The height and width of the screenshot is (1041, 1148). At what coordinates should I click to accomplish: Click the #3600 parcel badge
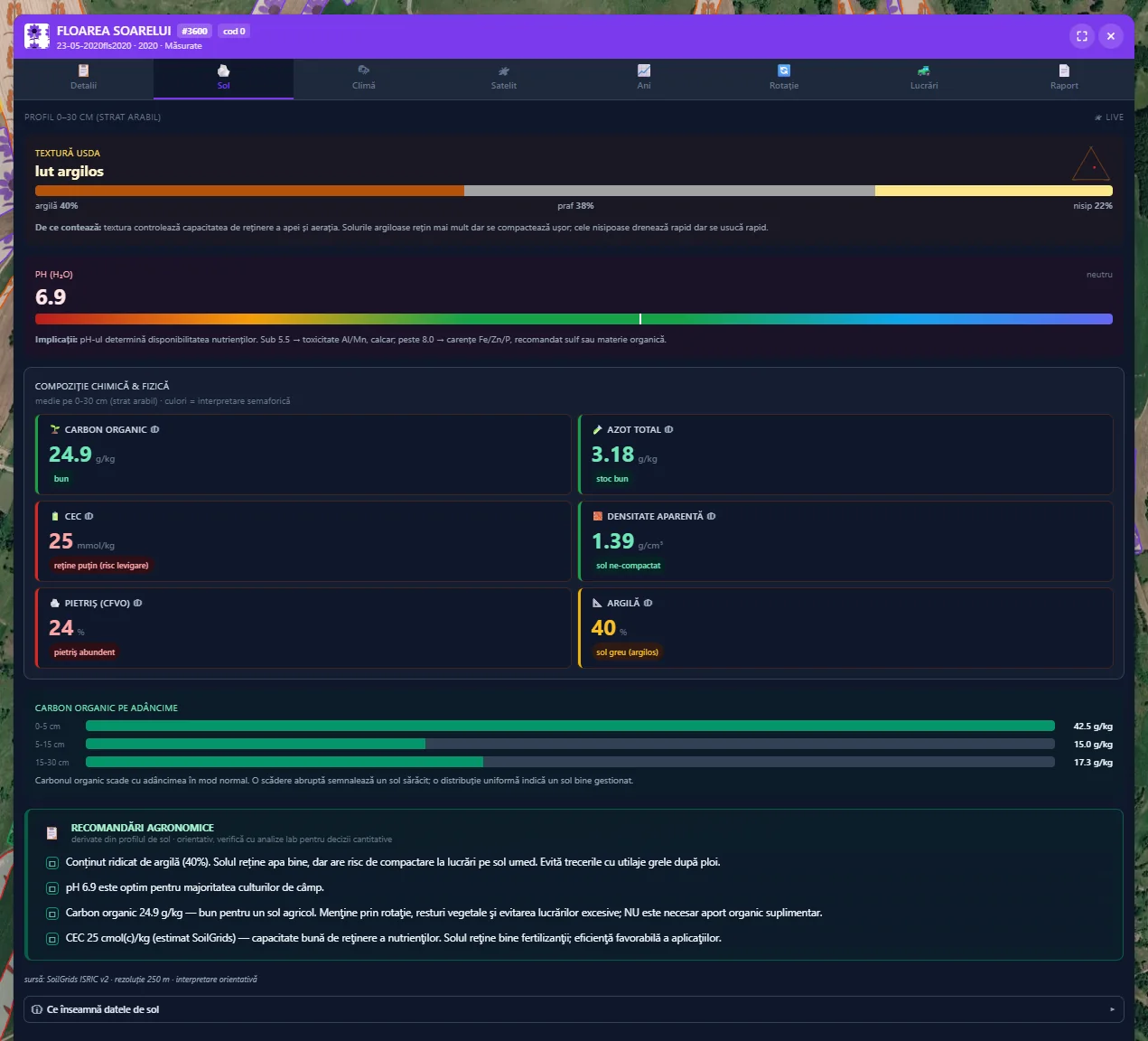[195, 32]
